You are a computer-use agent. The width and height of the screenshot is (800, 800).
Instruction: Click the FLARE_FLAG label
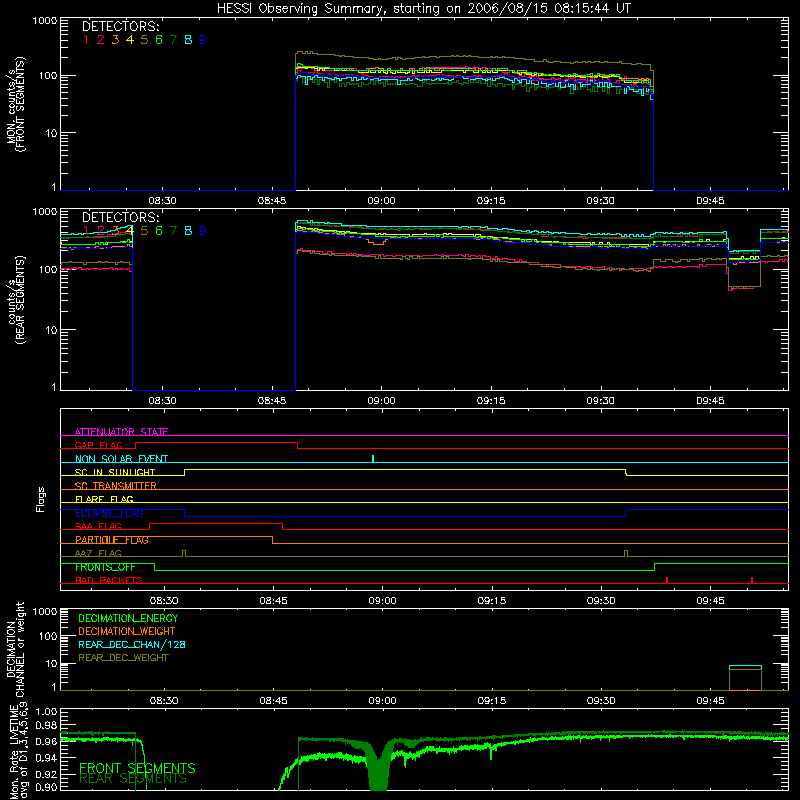tap(104, 499)
